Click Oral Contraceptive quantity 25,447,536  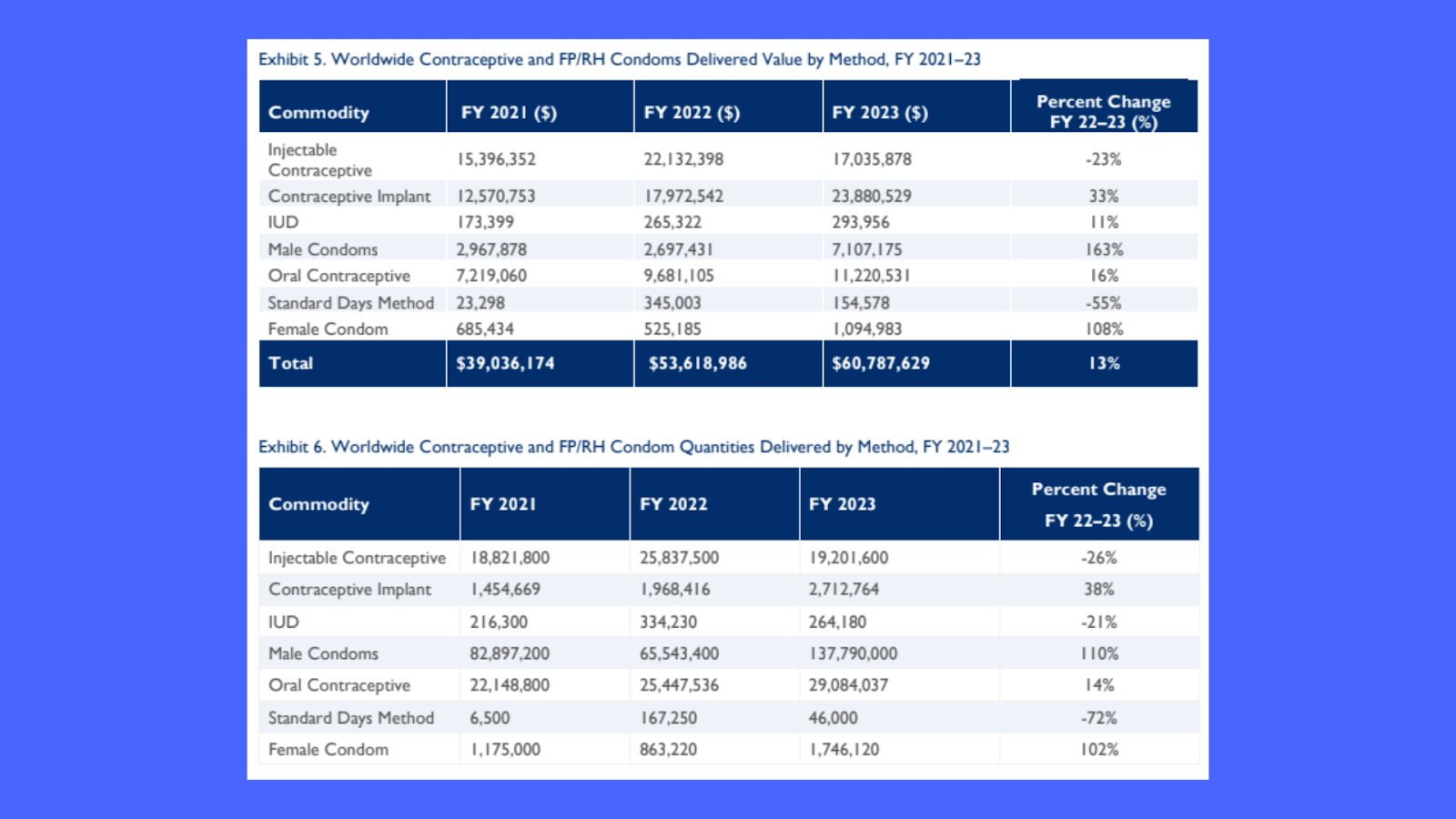point(679,685)
